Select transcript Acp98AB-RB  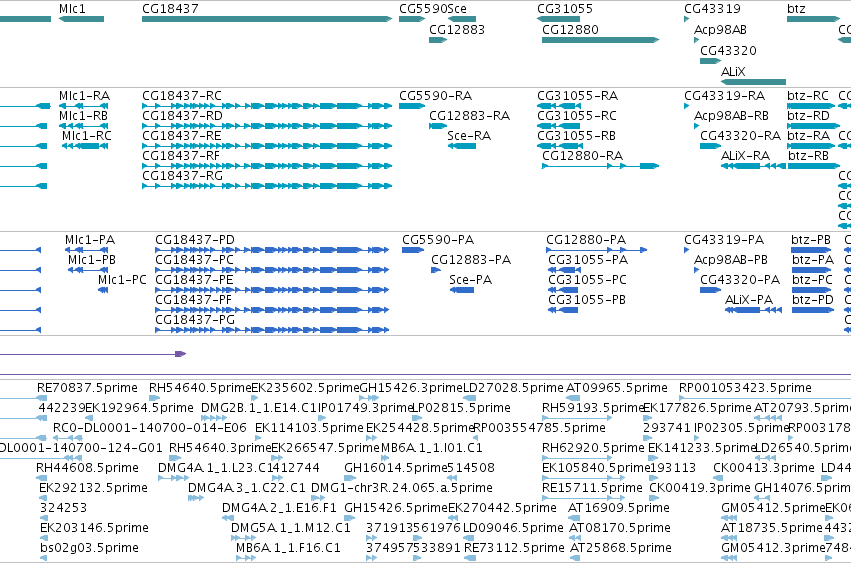732,116
